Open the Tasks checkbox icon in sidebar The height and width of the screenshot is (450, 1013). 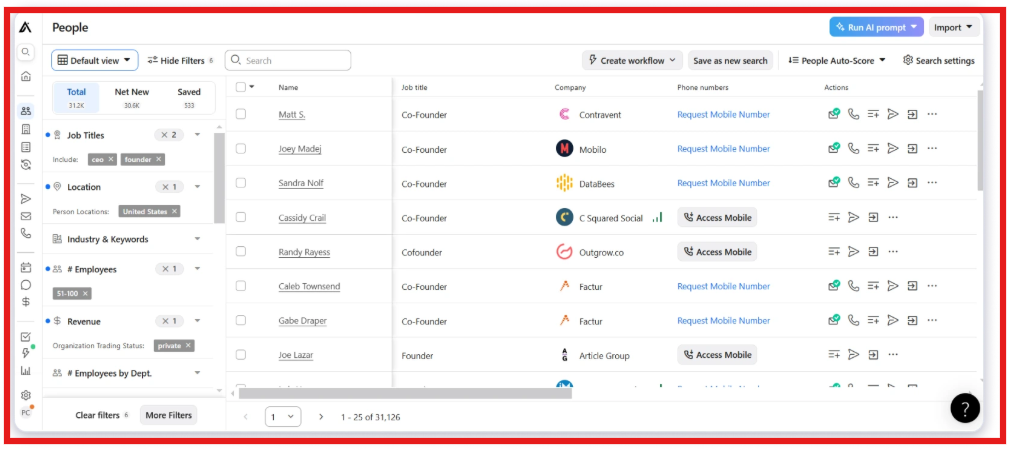26,336
